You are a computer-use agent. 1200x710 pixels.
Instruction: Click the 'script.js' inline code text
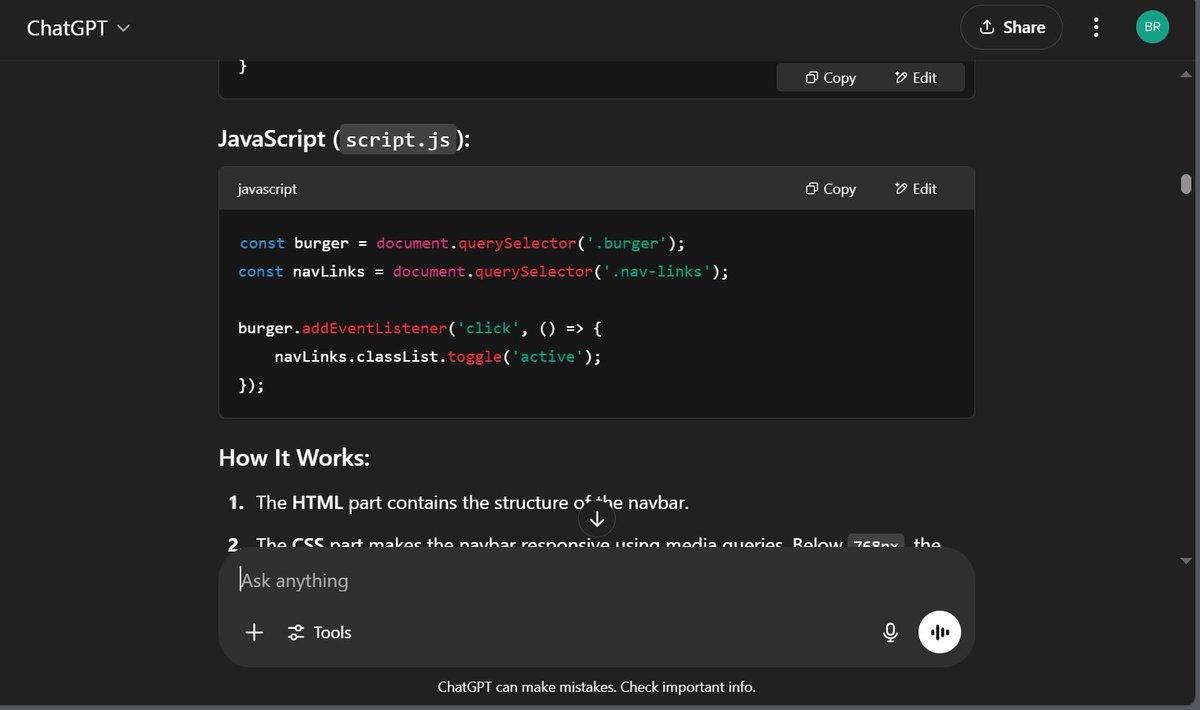(x=399, y=139)
